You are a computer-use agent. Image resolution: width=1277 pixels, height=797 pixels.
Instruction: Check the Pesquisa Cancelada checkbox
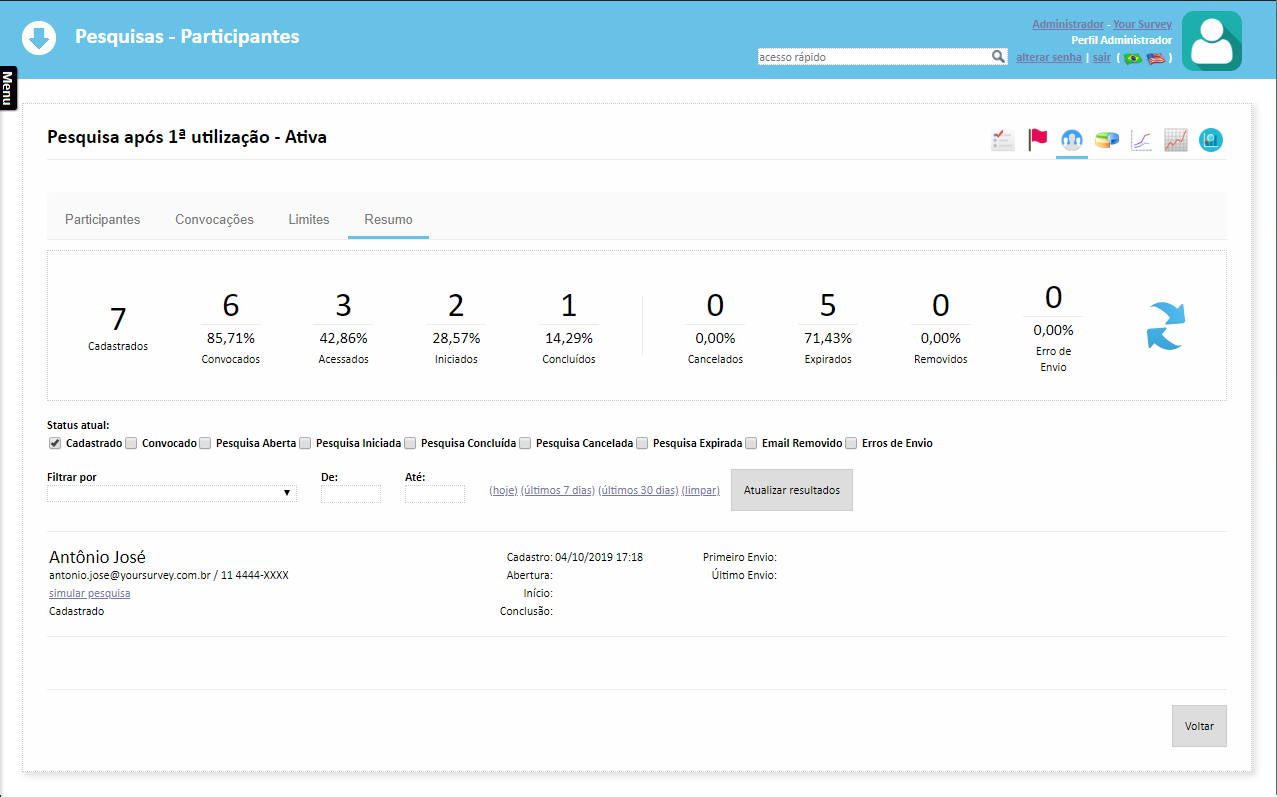tap(525, 443)
